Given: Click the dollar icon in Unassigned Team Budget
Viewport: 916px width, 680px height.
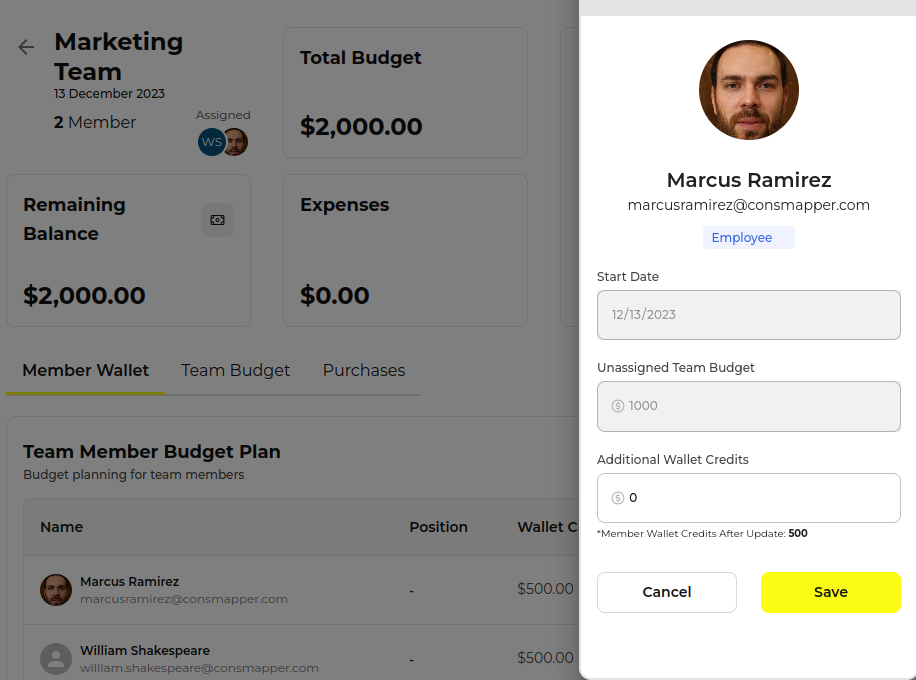Looking at the screenshot, I should (x=617, y=406).
